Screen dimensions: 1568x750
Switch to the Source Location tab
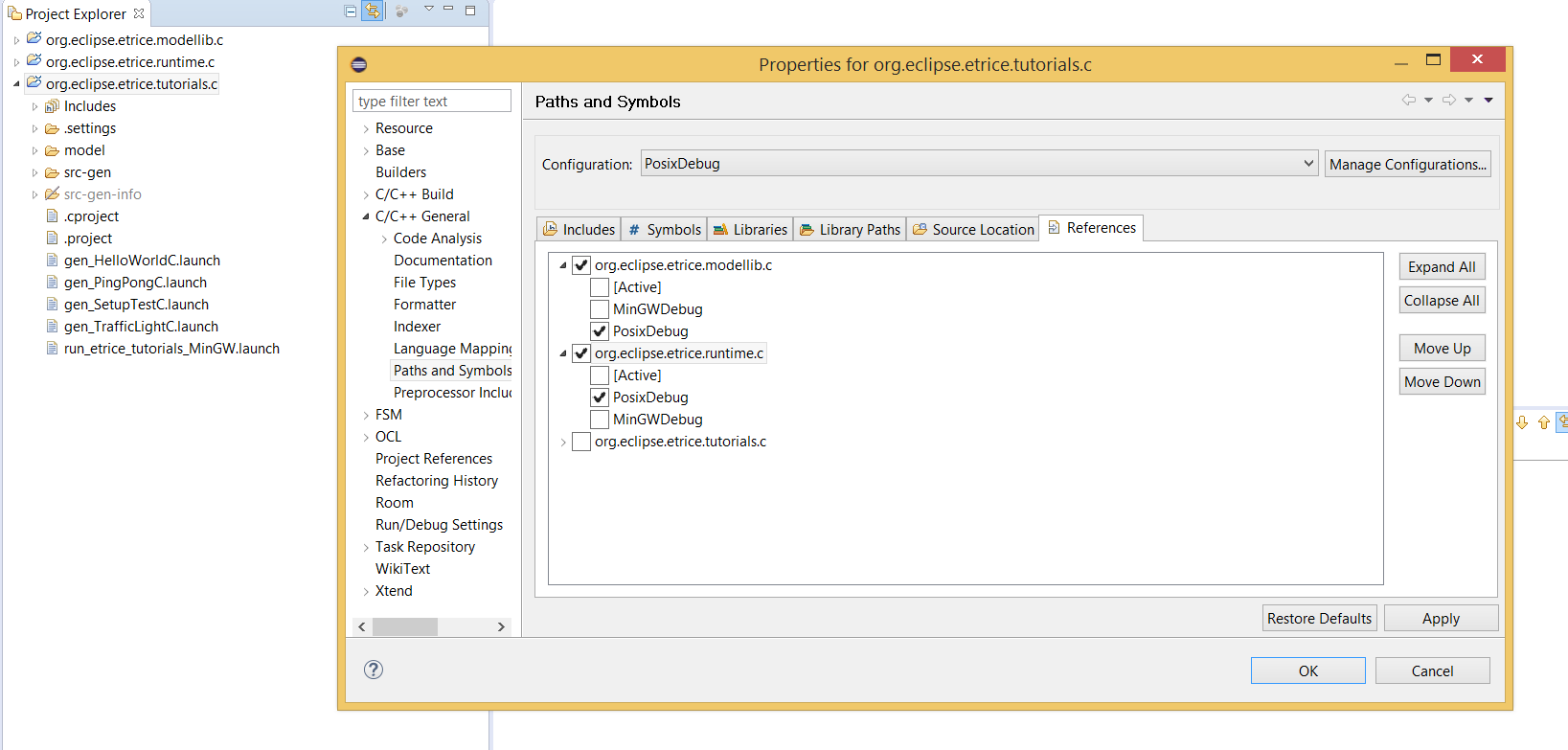tap(972, 229)
